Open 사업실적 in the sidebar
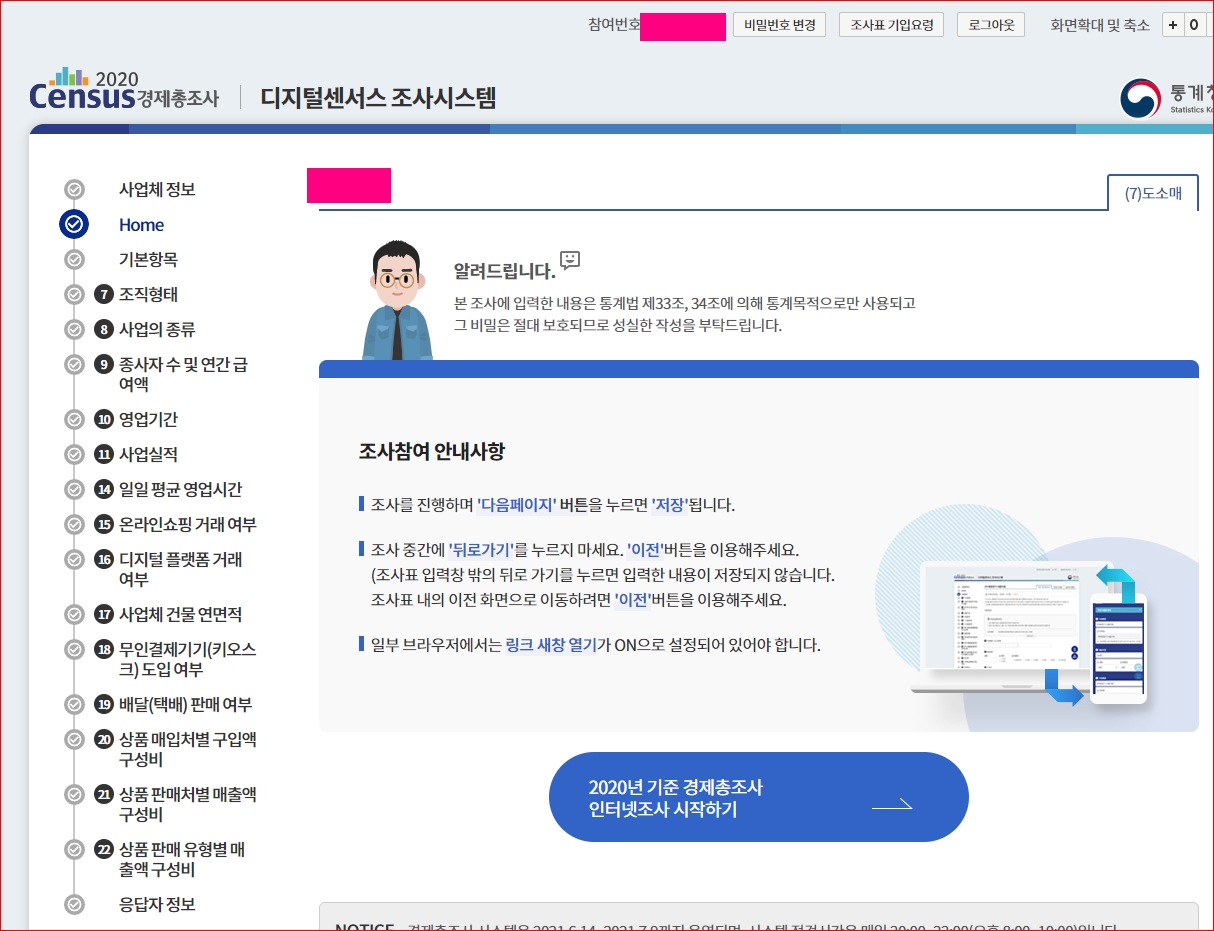The height and width of the screenshot is (931, 1214). click(x=148, y=455)
